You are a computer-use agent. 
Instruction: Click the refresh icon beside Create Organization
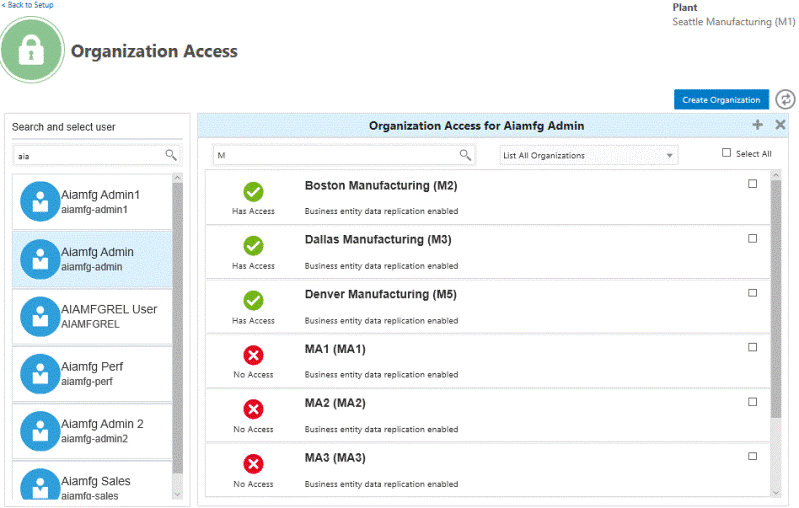[785, 99]
